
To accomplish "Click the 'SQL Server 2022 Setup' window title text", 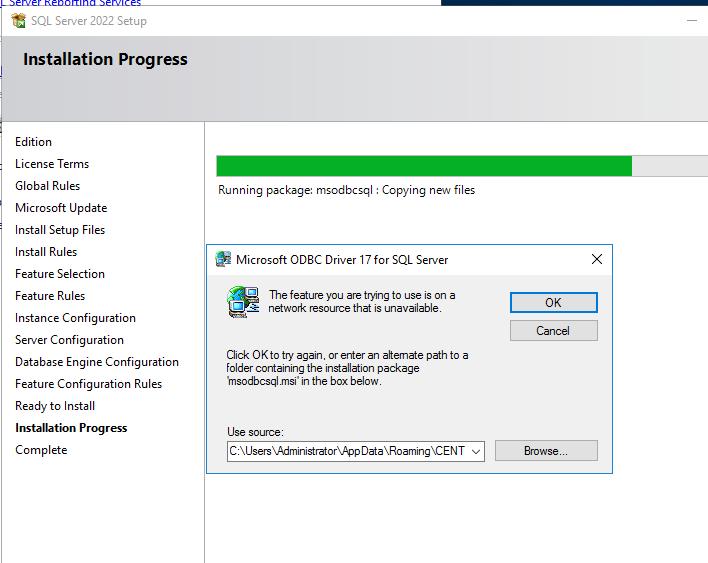I will (x=88, y=21).
